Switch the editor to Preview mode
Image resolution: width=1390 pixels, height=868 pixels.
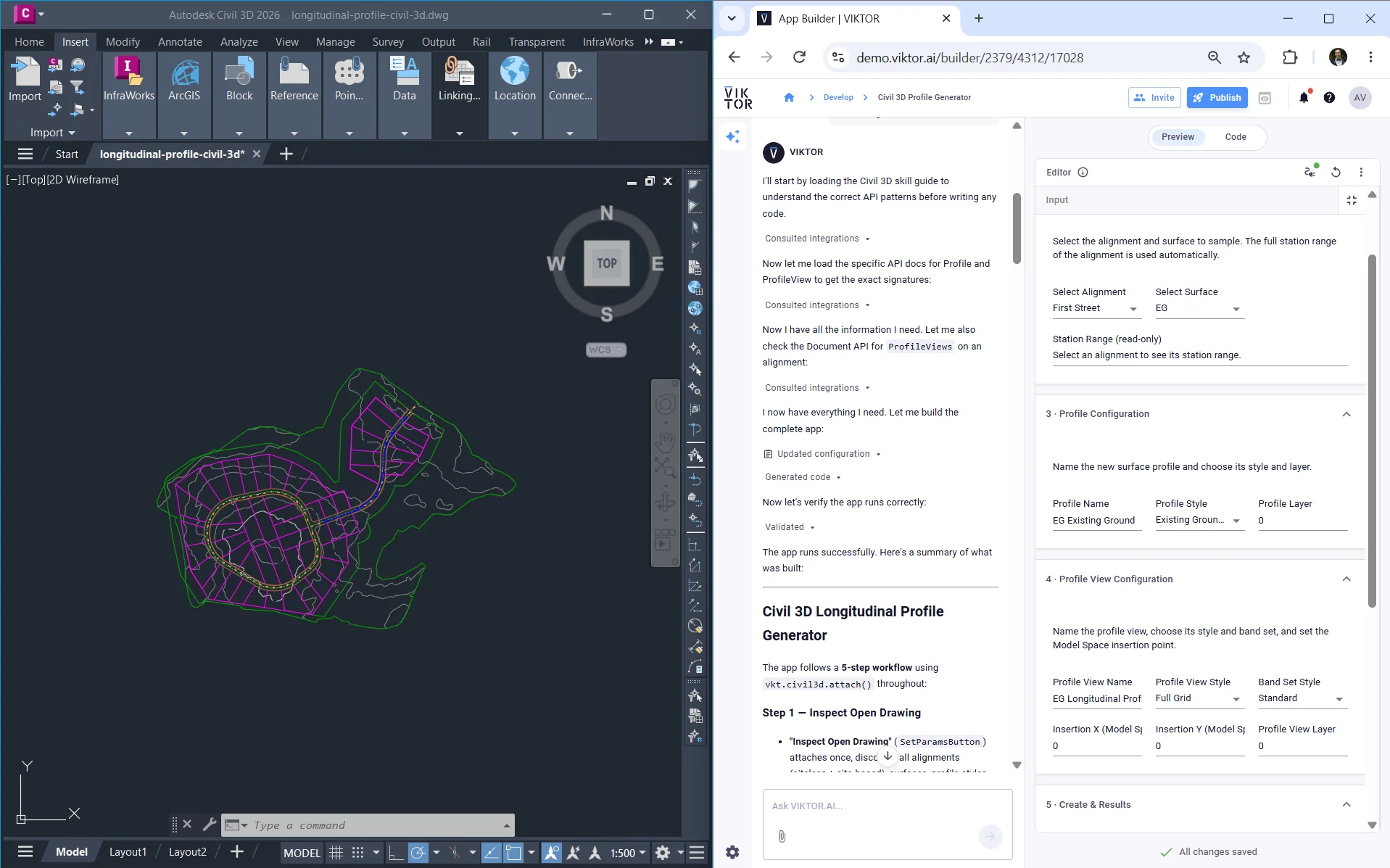point(1178,136)
